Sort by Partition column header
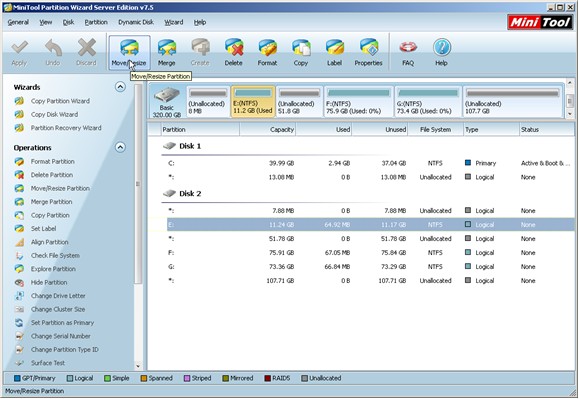 pyautogui.click(x=200, y=130)
